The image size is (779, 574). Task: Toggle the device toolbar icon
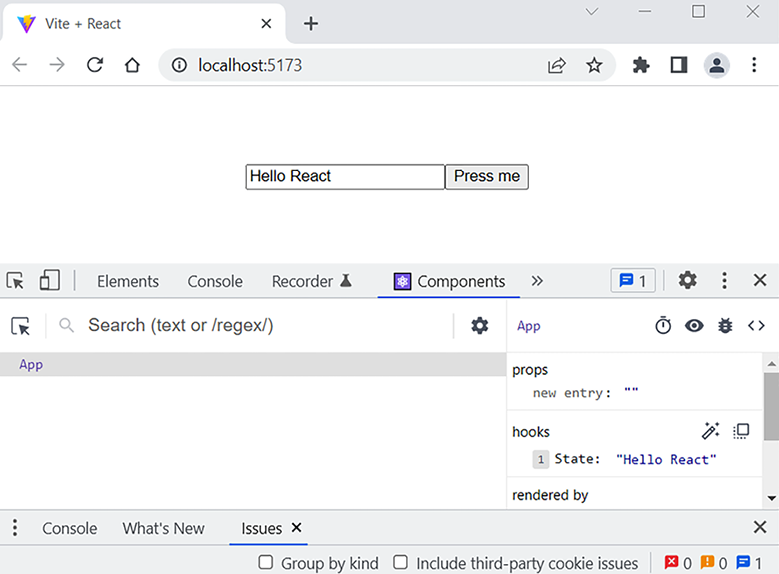50,281
